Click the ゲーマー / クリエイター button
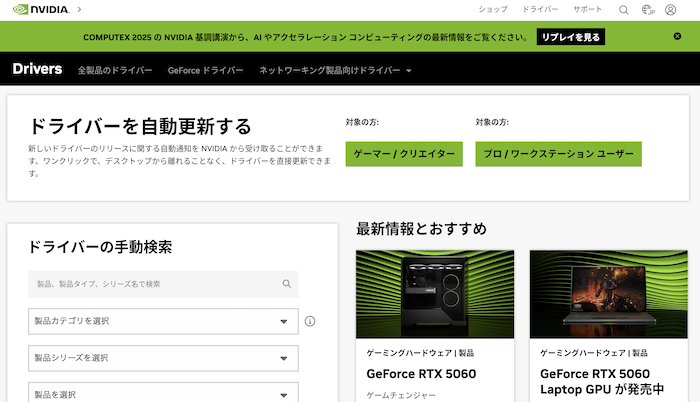Screen dimensions: 700x402 click(404, 154)
